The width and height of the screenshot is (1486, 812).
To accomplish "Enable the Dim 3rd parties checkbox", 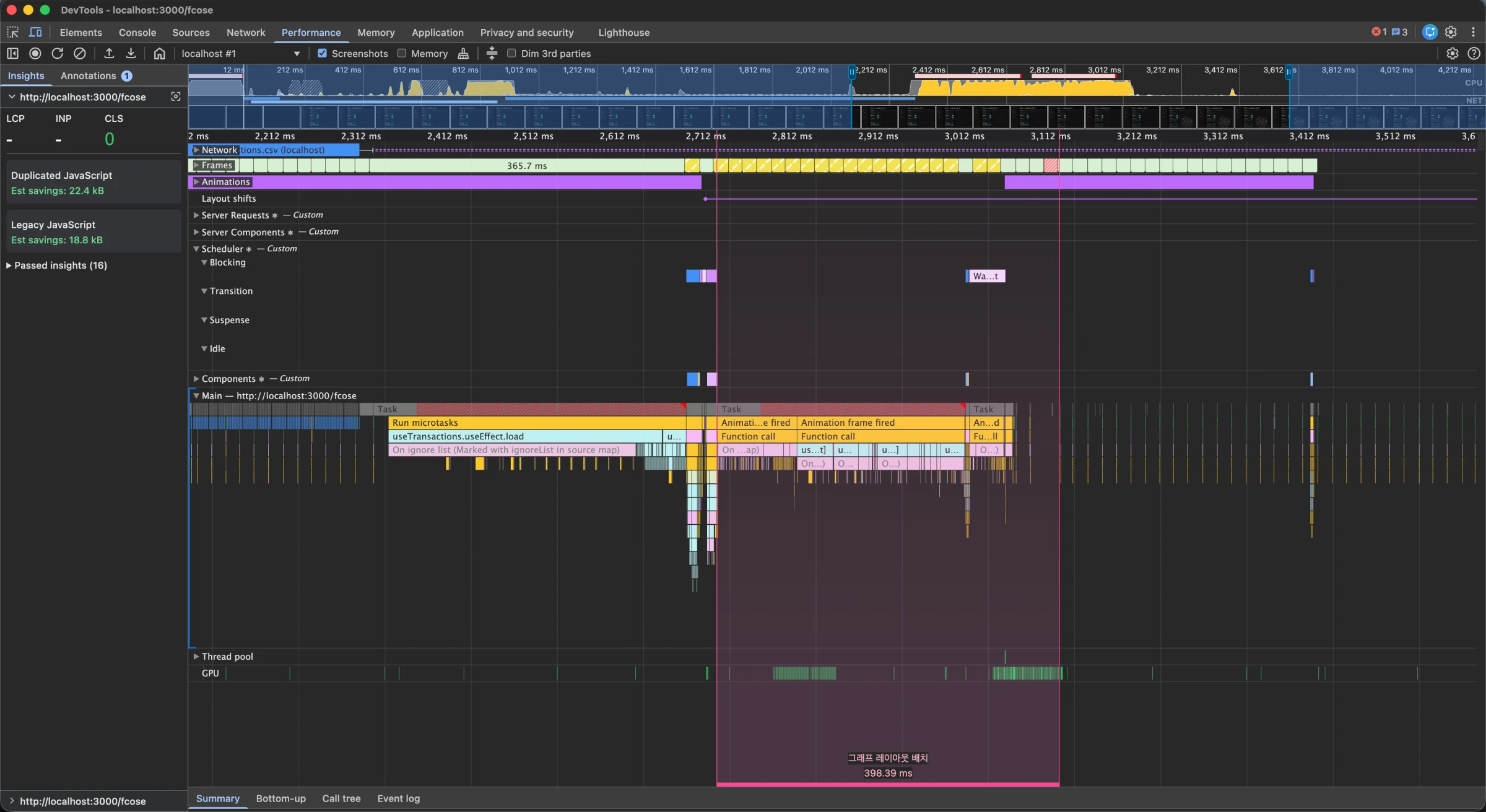I will pyautogui.click(x=511, y=53).
